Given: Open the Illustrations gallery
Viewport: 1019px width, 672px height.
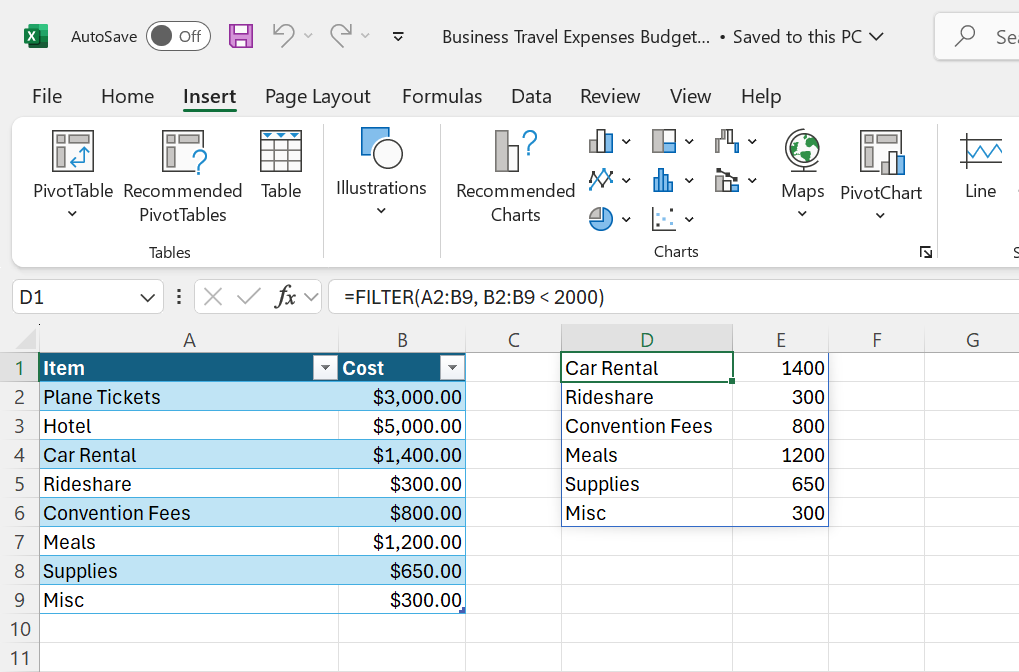Looking at the screenshot, I should tap(381, 175).
